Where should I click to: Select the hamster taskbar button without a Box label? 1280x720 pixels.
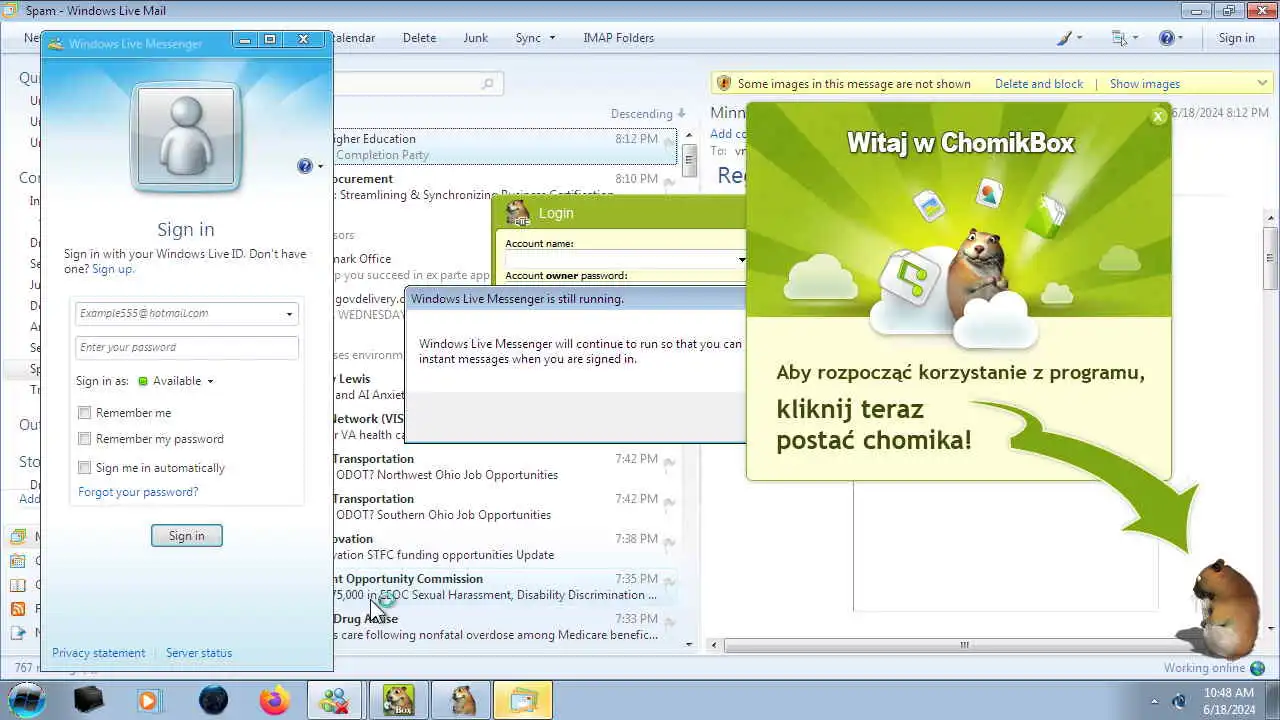click(462, 700)
